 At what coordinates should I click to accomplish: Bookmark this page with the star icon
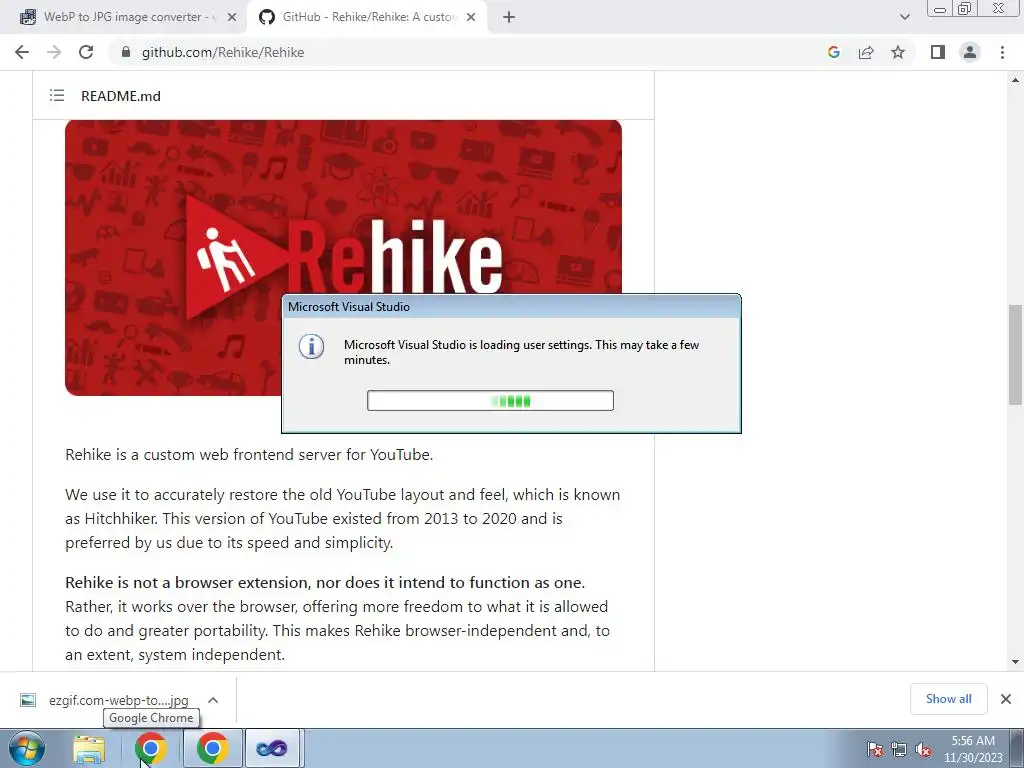(x=898, y=52)
